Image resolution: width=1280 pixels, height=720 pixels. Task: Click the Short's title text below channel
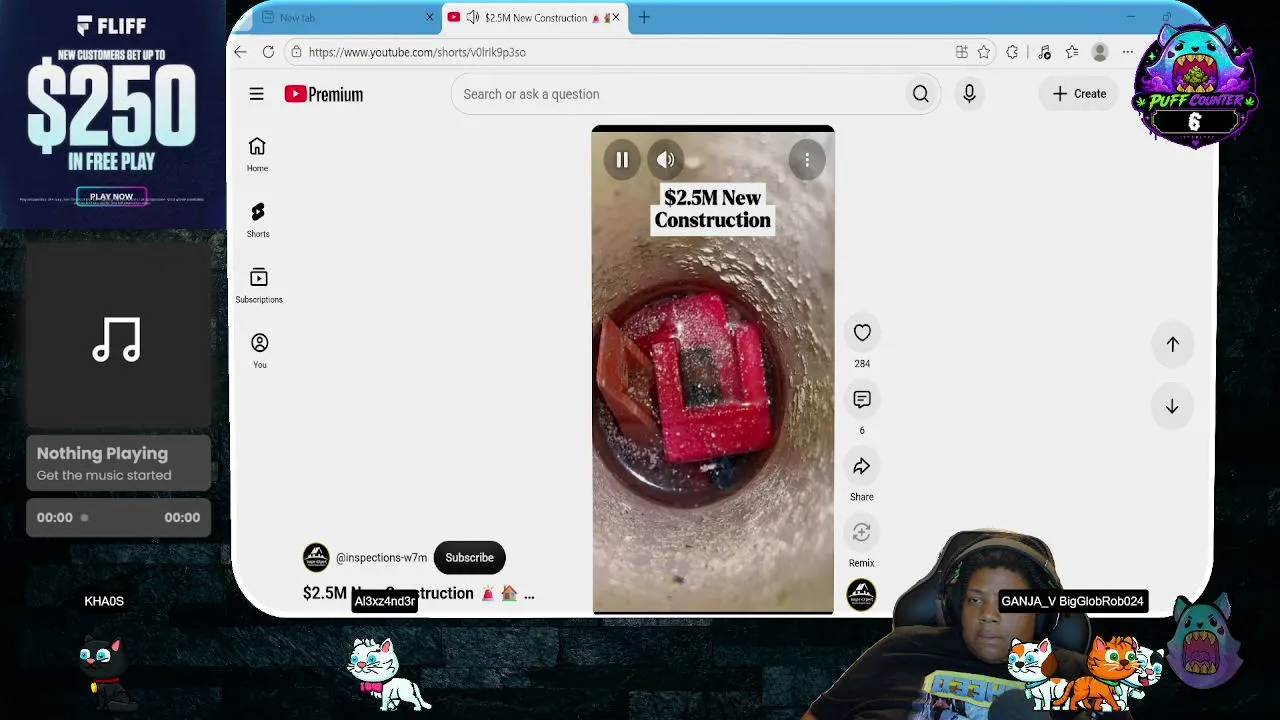click(419, 594)
